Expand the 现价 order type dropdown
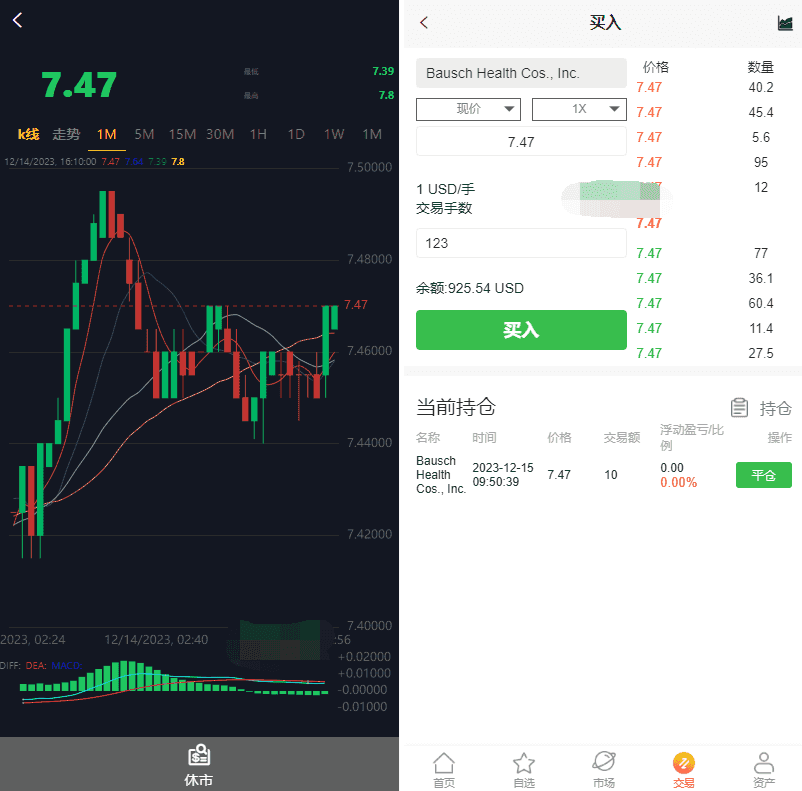Viewport: 802px width, 791px height. (467, 109)
